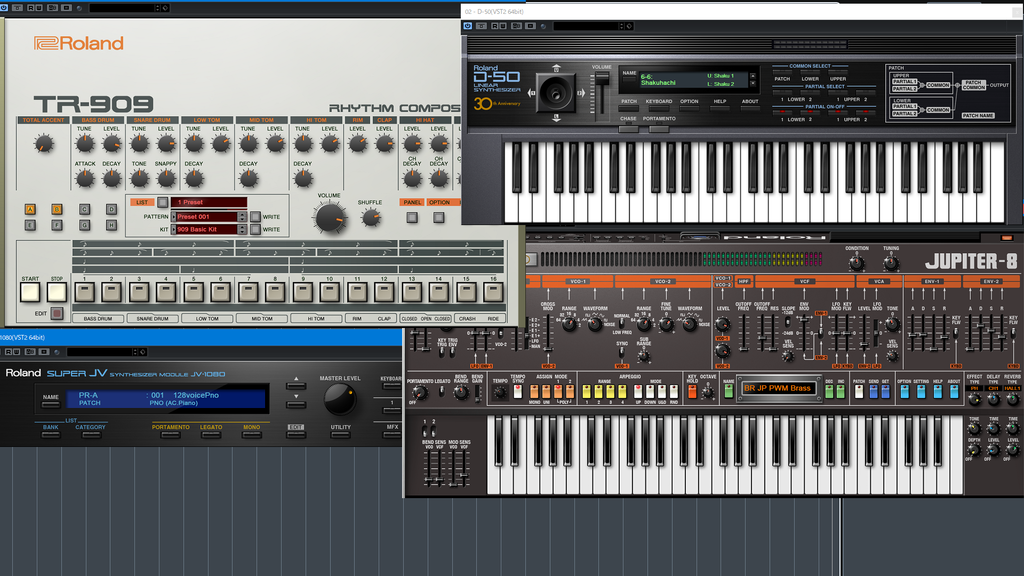Select the PATCH COMMON block in D-50 diagram
The height and width of the screenshot is (576, 1024).
tap(973, 85)
